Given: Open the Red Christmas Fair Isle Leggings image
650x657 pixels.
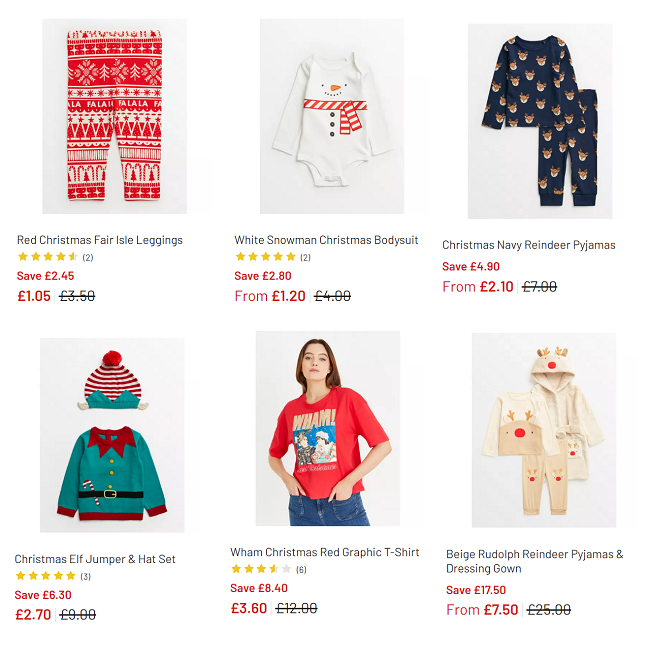Looking at the screenshot, I should (x=114, y=116).
